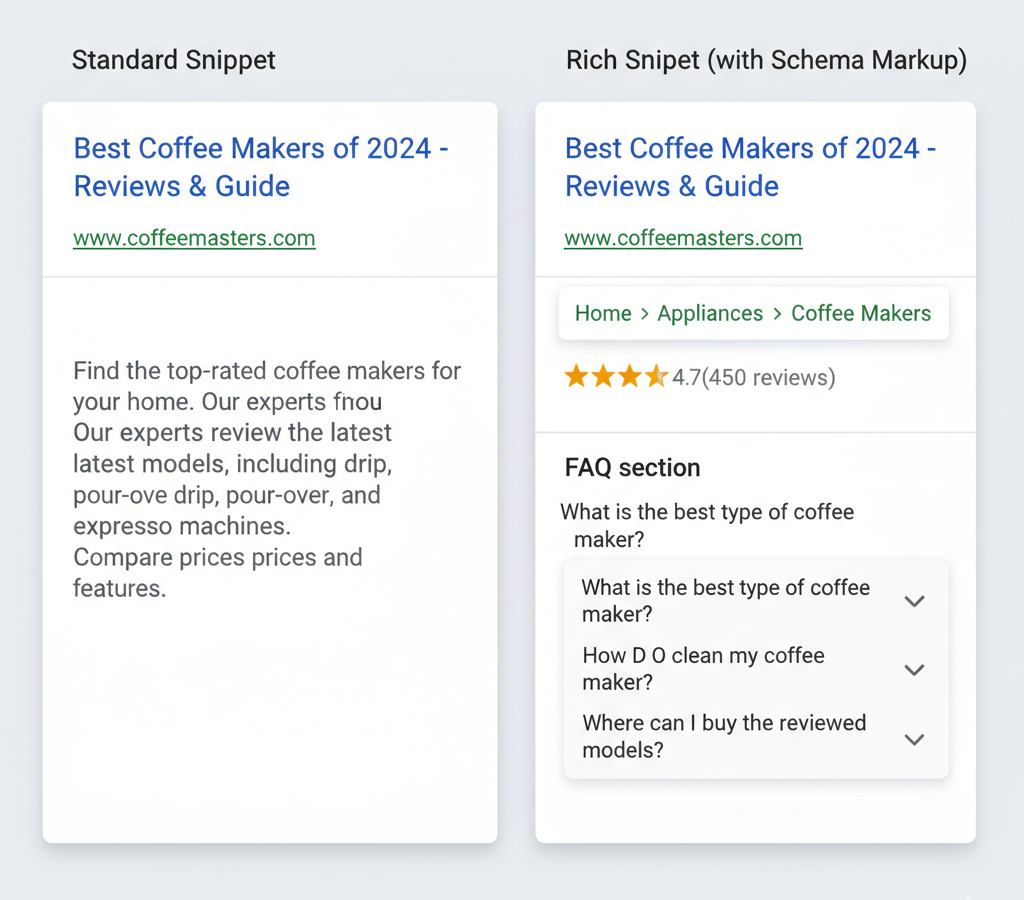The image size is (1024, 900).
Task: Click the 'FAQ section' heading
Action: (x=632, y=468)
